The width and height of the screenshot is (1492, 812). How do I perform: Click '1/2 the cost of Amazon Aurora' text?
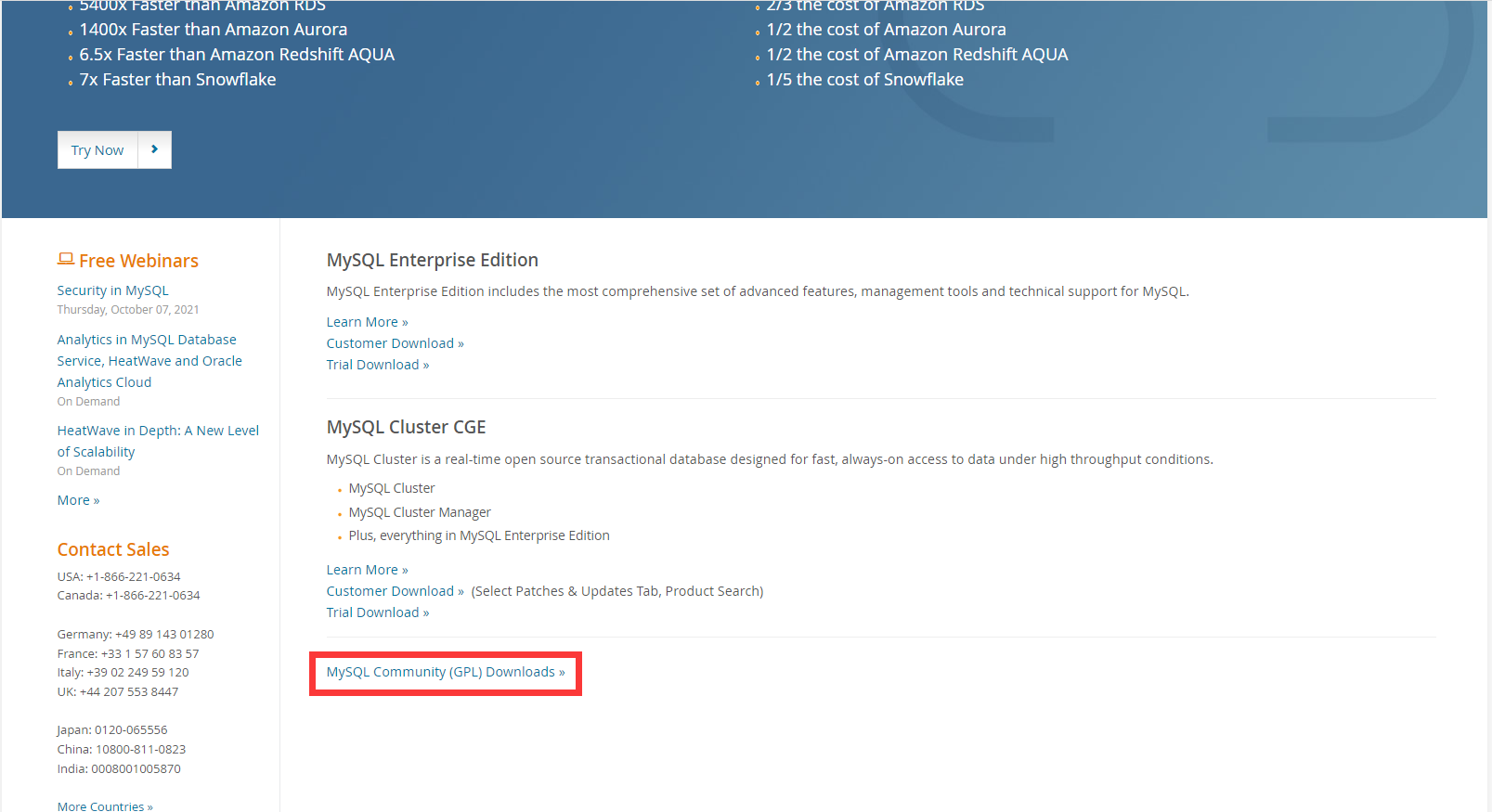(x=887, y=30)
